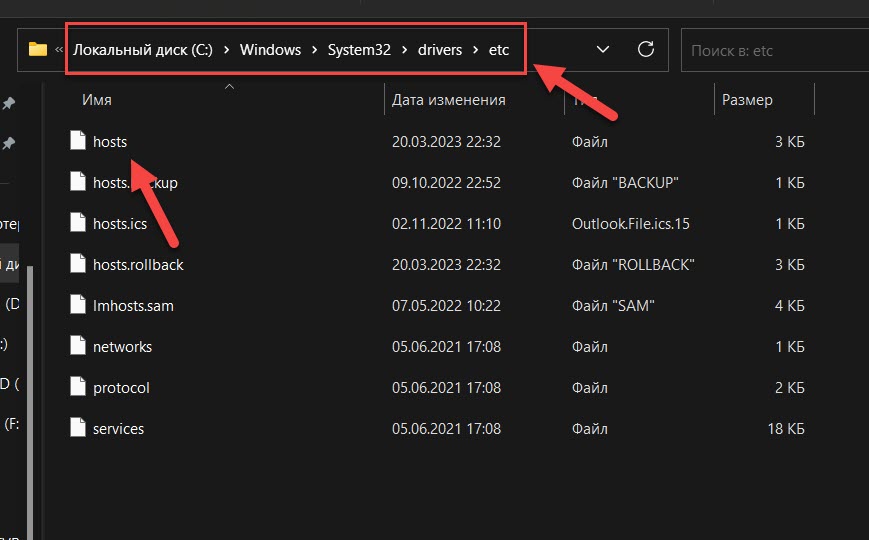The image size is (869, 540).
Task: Click type Файл "SAM"
Action: [613, 306]
